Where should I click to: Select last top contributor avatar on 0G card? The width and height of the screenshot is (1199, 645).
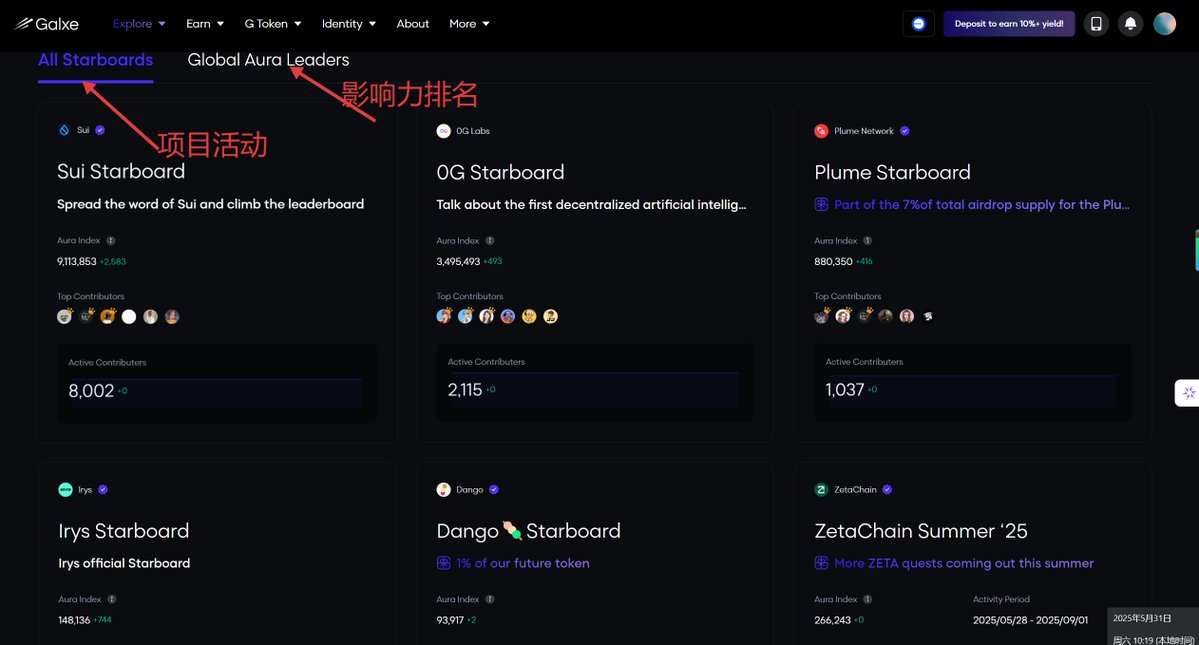[551, 316]
